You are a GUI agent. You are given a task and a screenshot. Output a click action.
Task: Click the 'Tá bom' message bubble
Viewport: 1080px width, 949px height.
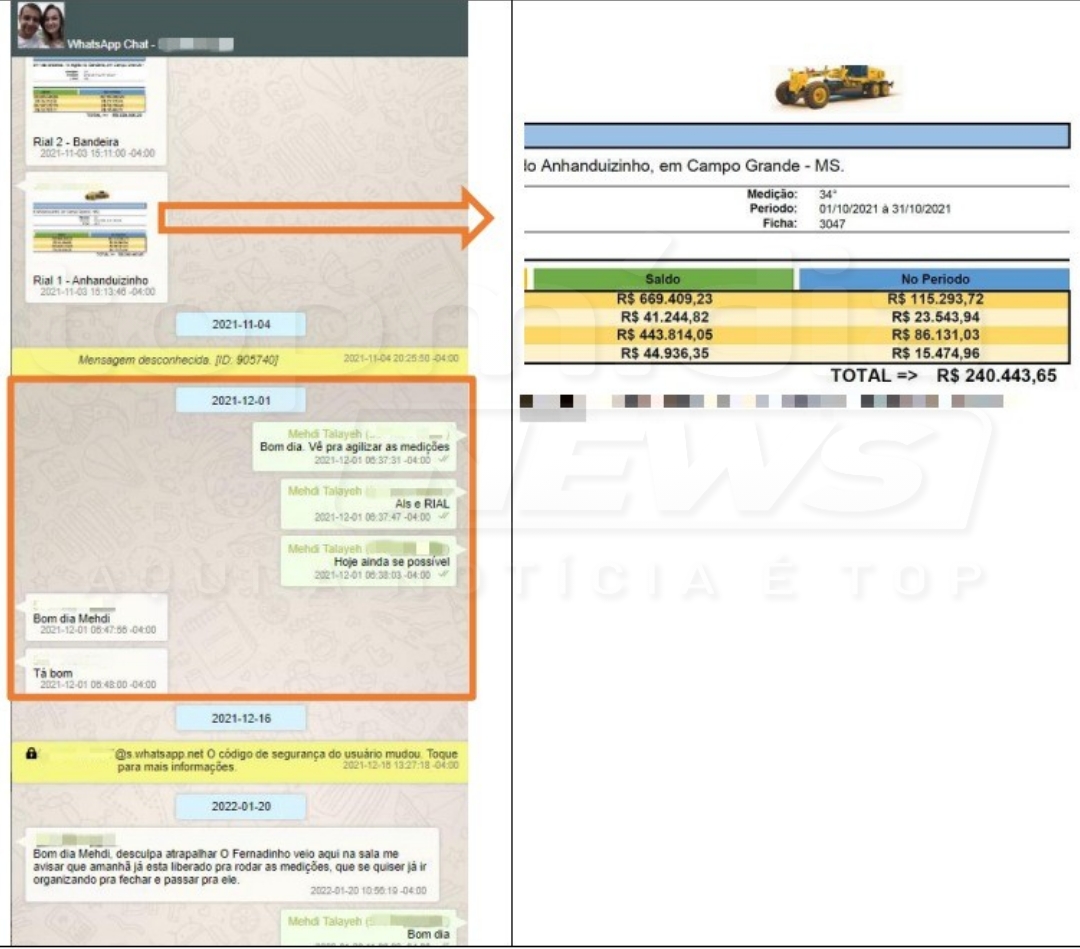[96, 671]
